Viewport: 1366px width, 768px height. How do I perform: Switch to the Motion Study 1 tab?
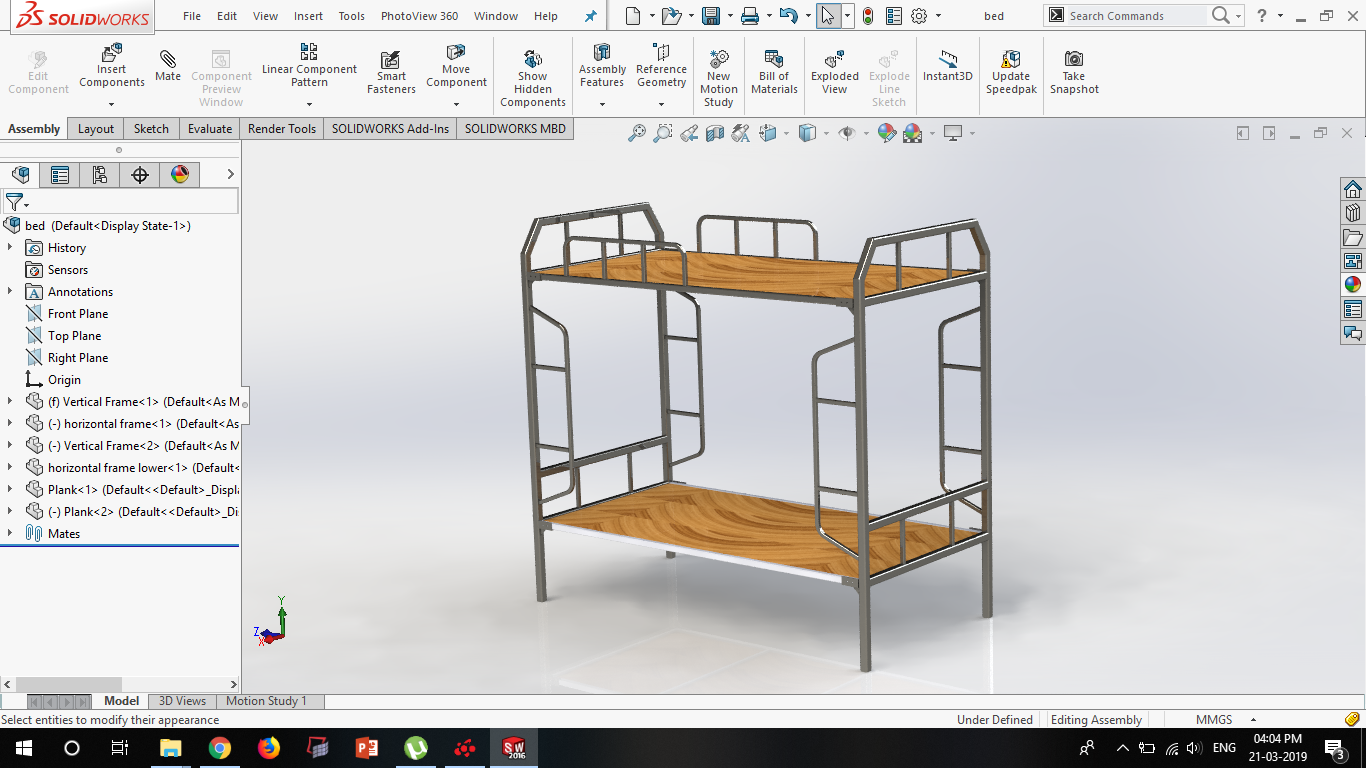pos(266,701)
